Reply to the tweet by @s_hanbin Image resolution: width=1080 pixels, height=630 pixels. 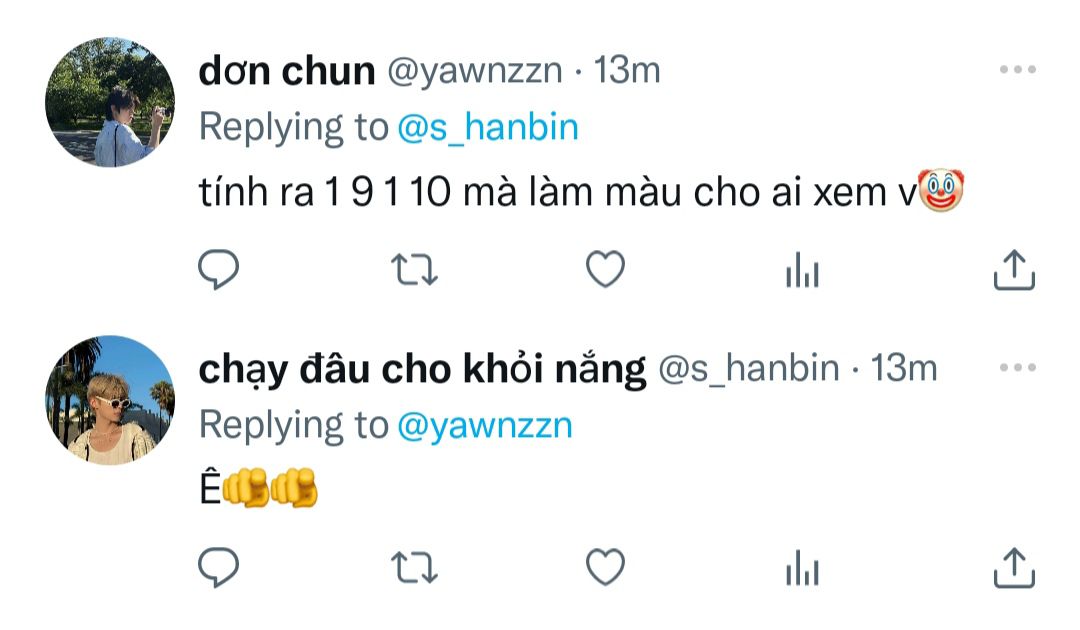218,567
